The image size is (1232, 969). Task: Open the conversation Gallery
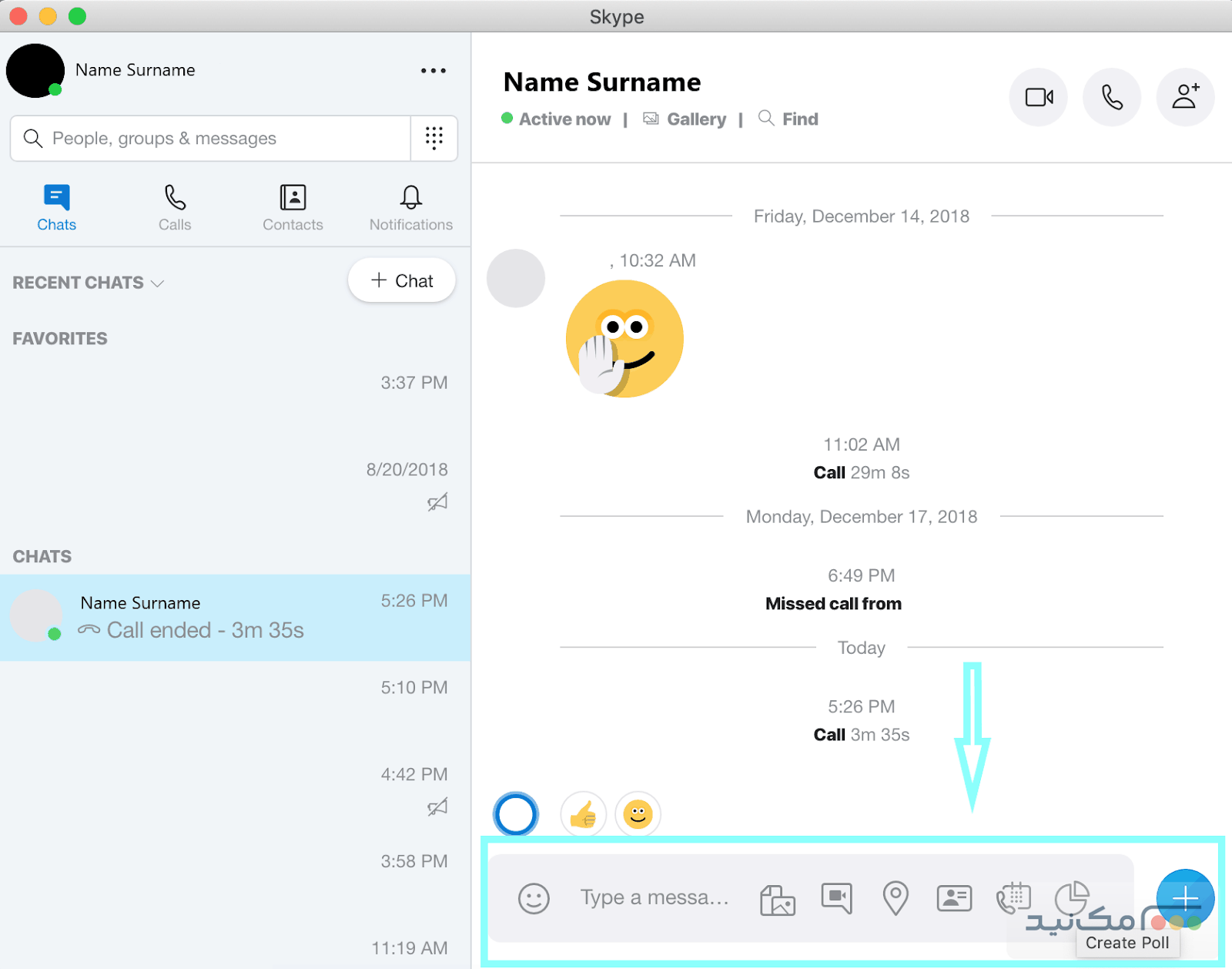pos(686,119)
